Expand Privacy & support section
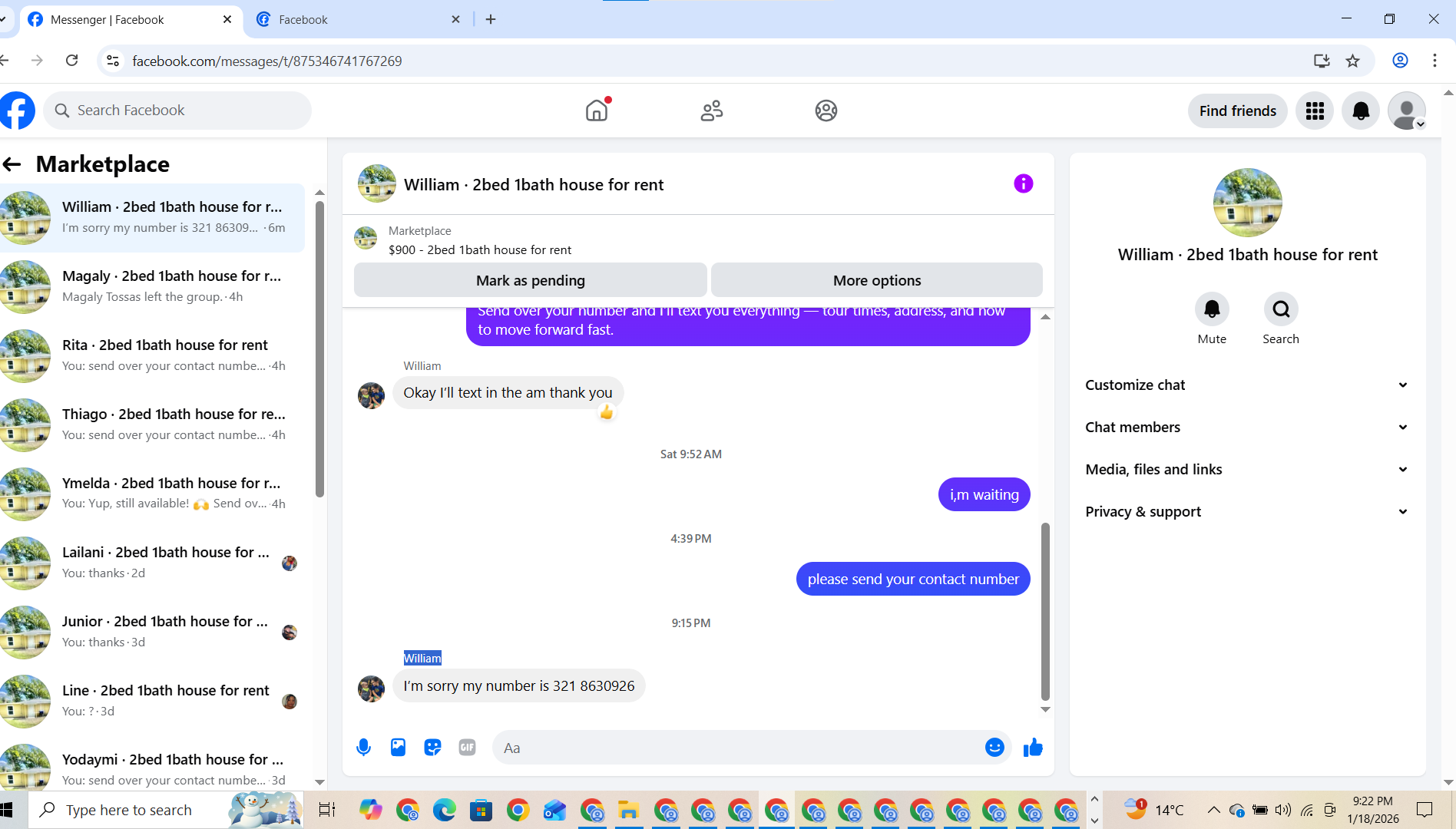The image size is (1456, 829). coord(1247,511)
